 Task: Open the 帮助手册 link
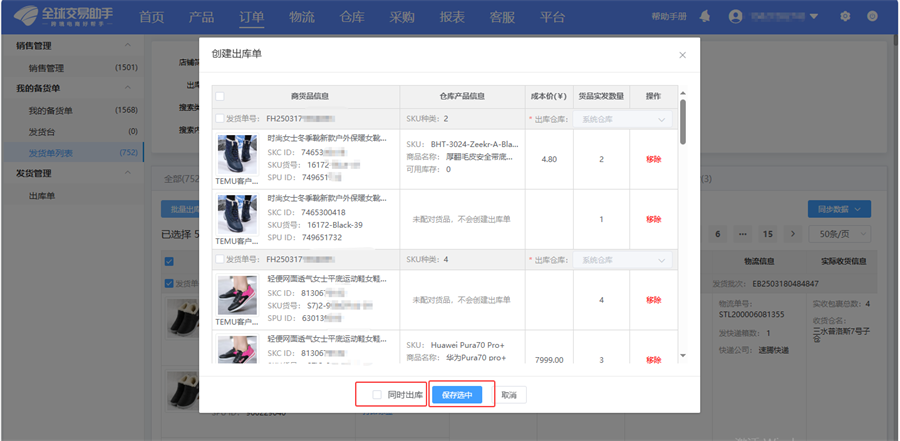pyautogui.click(x=669, y=17)
